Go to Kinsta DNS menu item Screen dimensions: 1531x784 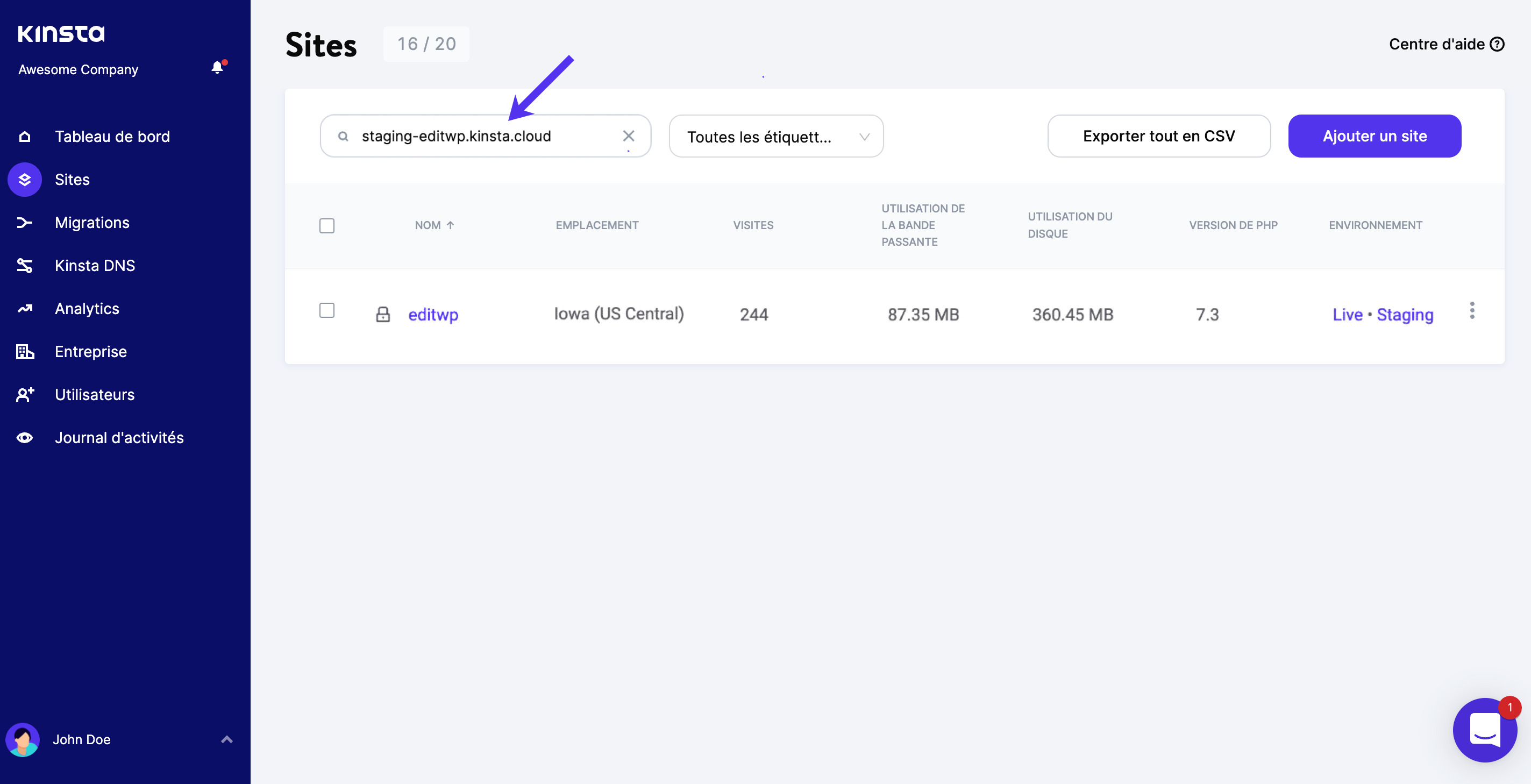tap(95, 266)
